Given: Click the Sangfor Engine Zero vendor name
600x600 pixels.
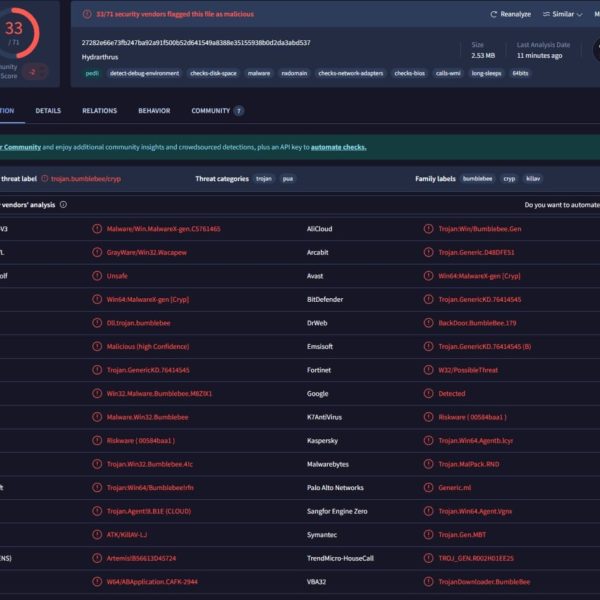Looking at the screenshot, I should point(337,511).
